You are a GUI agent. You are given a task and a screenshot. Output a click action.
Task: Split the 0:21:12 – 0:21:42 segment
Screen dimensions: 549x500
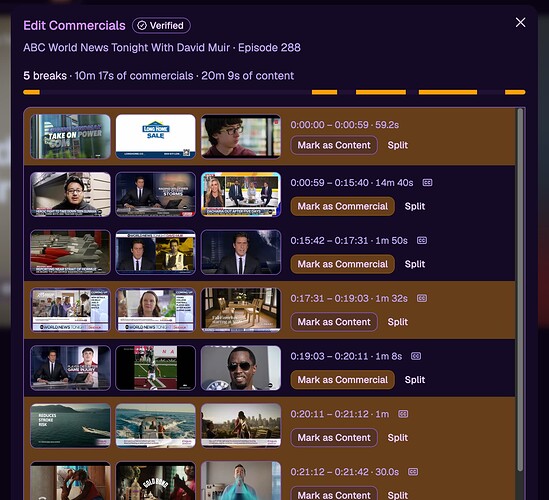click(x=398, y=495)
